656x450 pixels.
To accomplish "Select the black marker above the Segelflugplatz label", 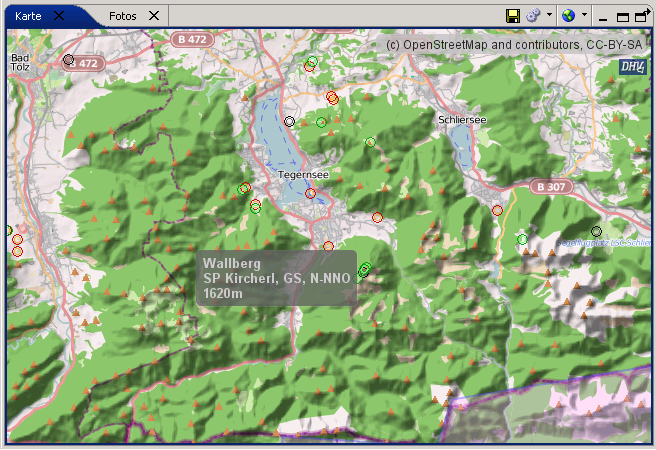I will coord(596,231).
